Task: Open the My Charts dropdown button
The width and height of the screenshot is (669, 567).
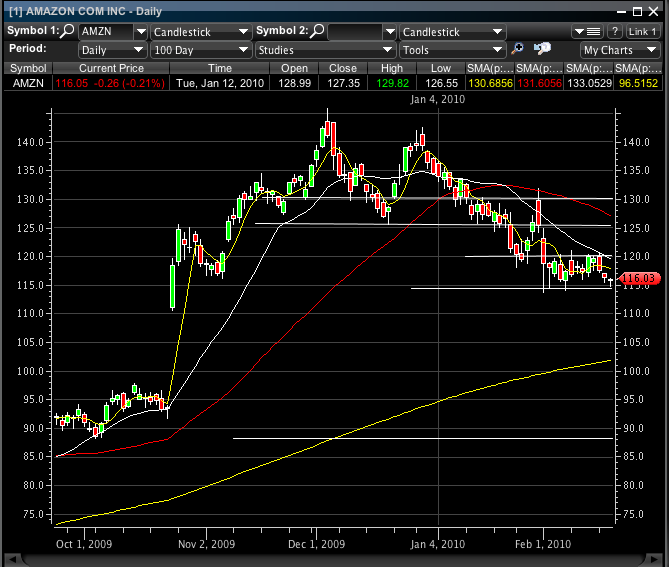Action: click(x=618, y=50)
